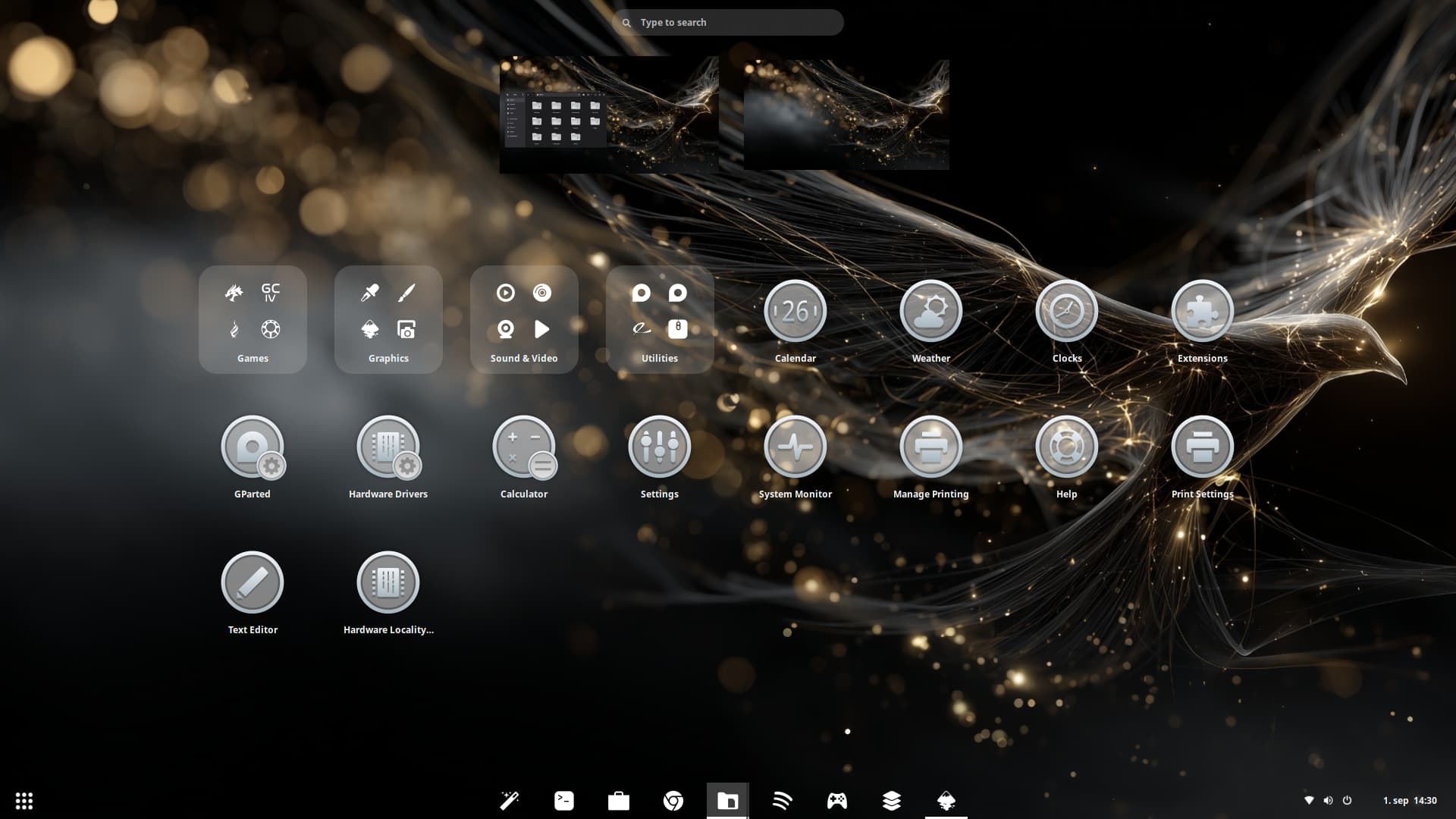This screenshot has width=1456, height=819.
Task: Open Hardware Drivers
Action: point(388,447)
